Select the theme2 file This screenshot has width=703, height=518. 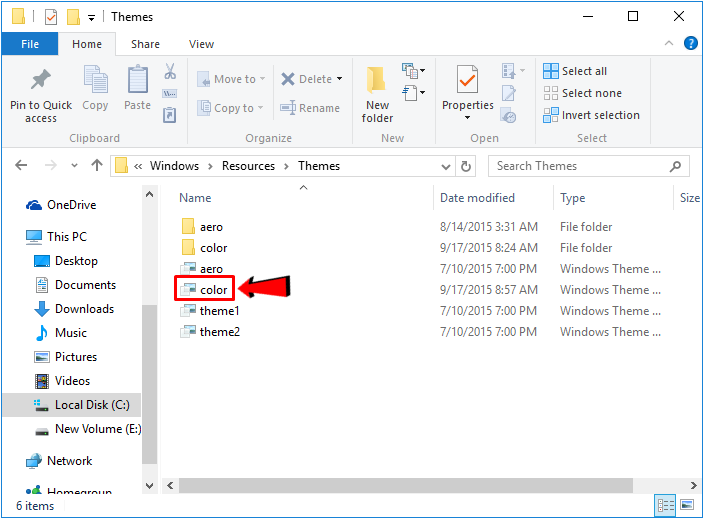click(210, 332)
